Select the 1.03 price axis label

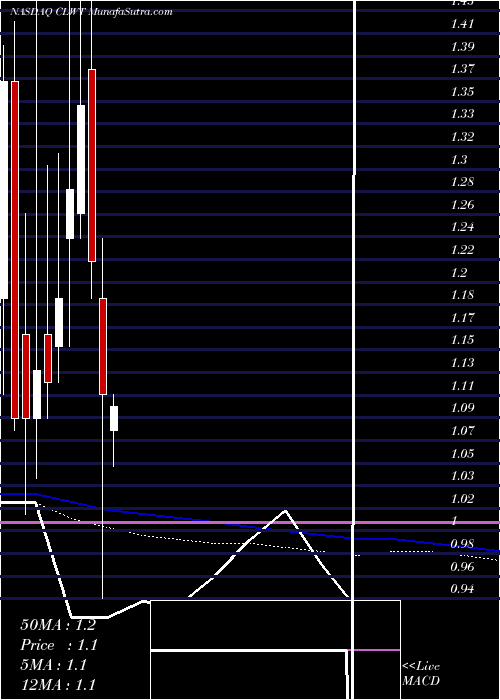point(462,476)
